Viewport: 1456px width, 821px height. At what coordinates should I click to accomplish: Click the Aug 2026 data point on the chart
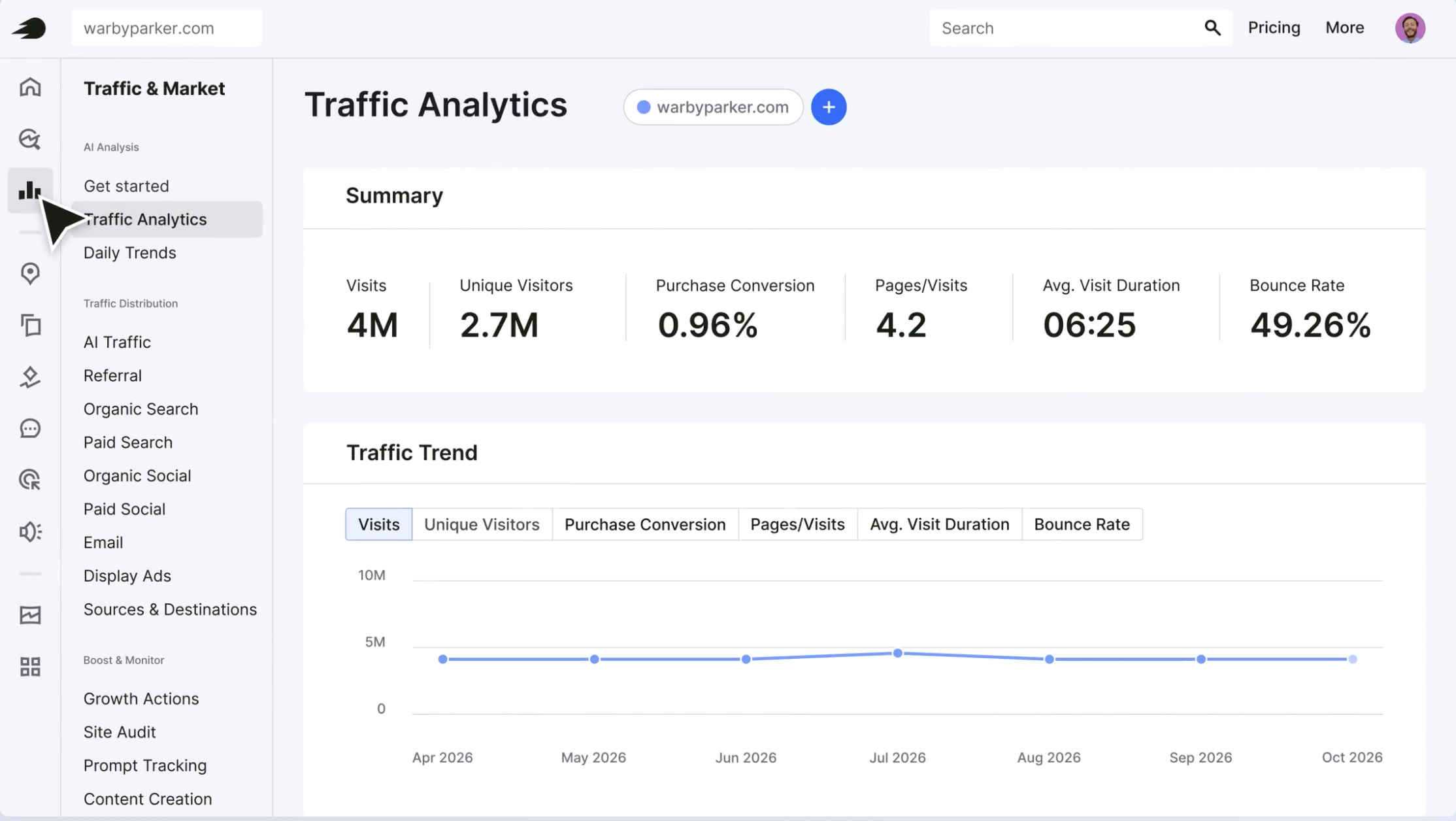pyautogui.click(x=1050, y=659)
